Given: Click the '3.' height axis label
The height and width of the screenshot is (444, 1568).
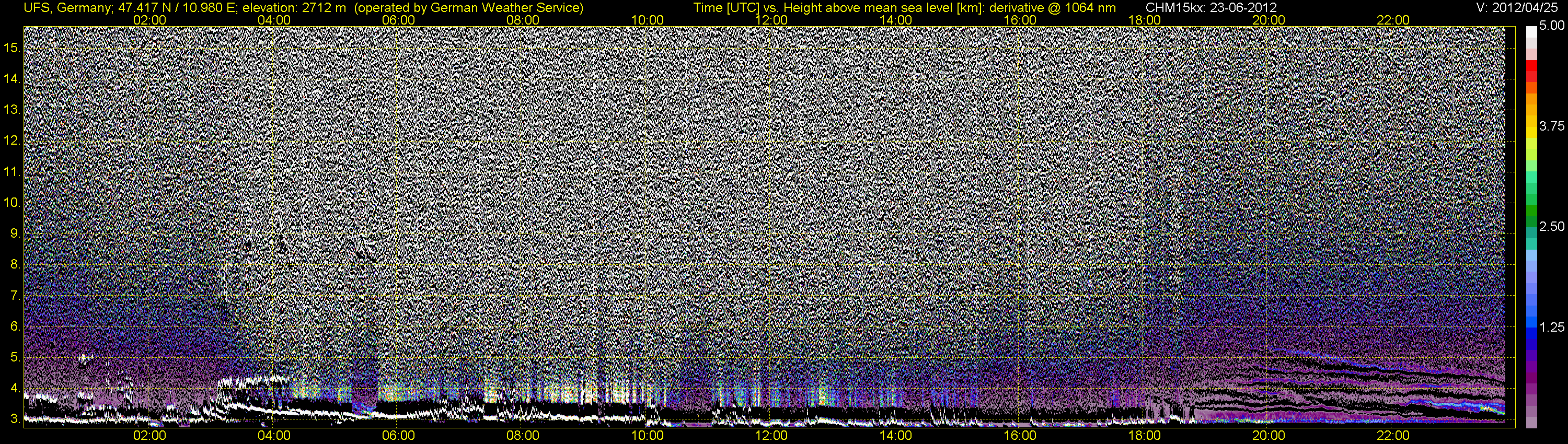Looking at the screenshot, I should point(16,419).
